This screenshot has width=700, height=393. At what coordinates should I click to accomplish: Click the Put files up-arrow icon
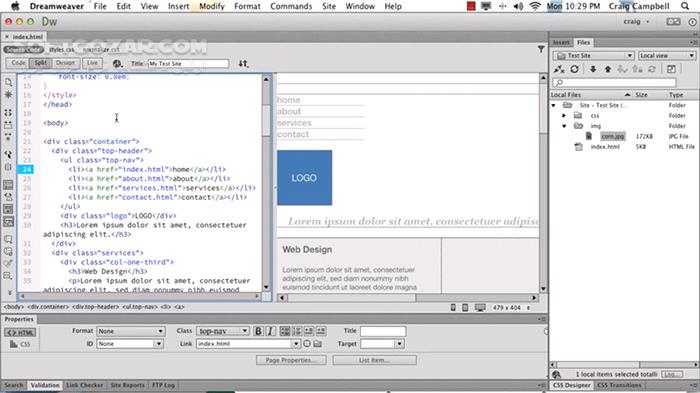608,69
